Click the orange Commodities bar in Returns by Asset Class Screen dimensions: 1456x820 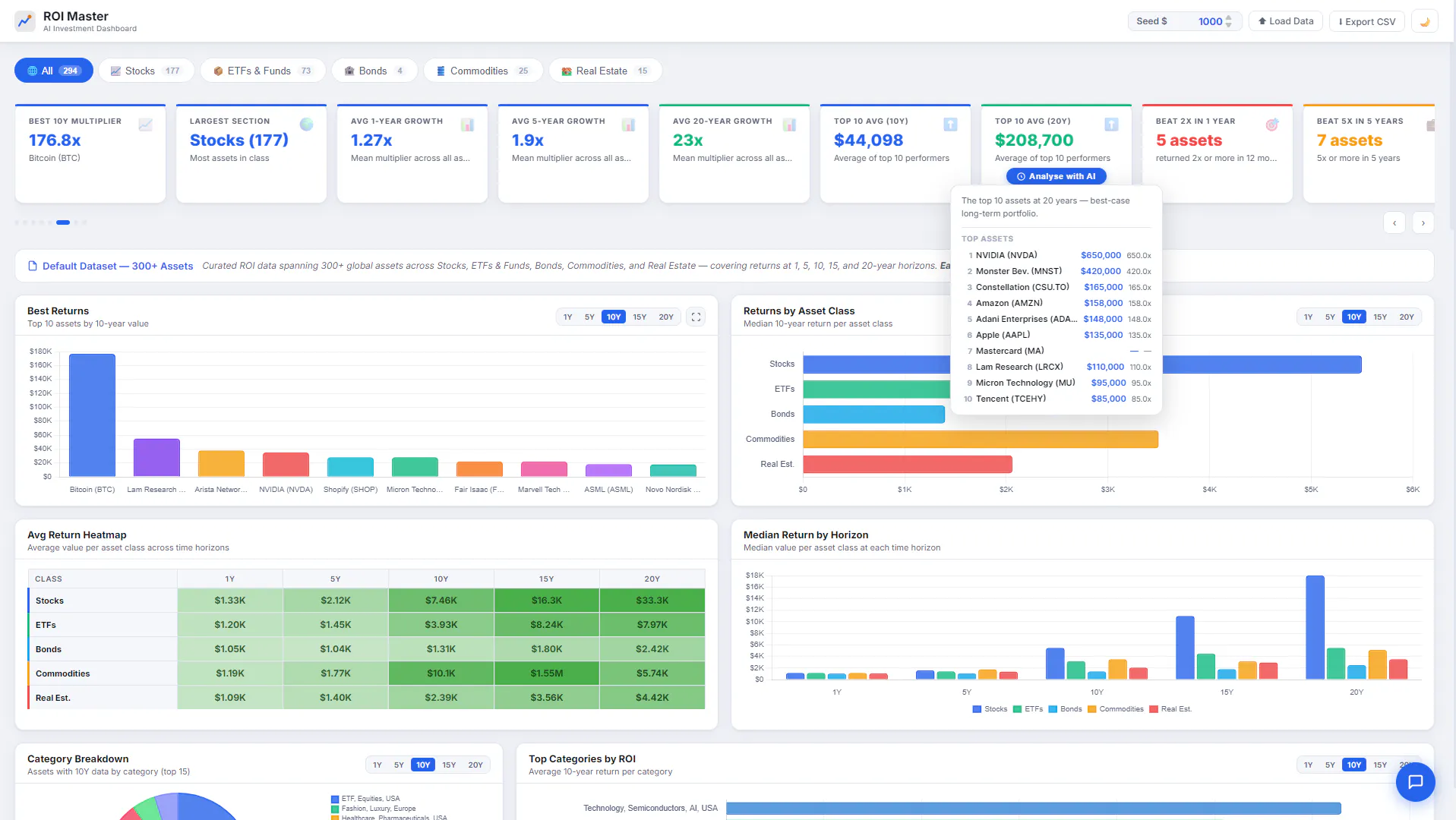click(x=981, y=439)
